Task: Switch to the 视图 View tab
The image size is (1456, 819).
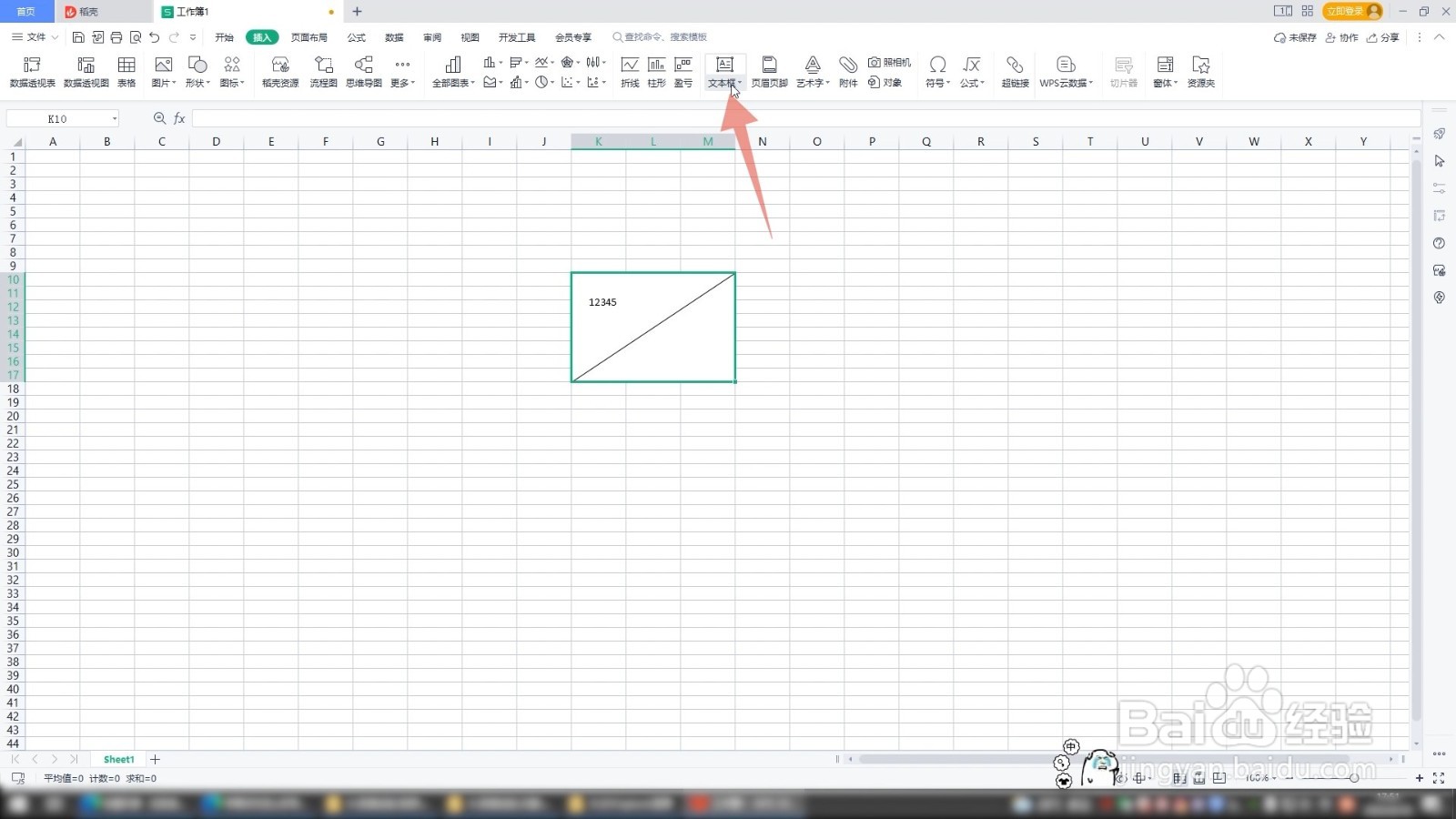Action: click(x=470, y=37)
